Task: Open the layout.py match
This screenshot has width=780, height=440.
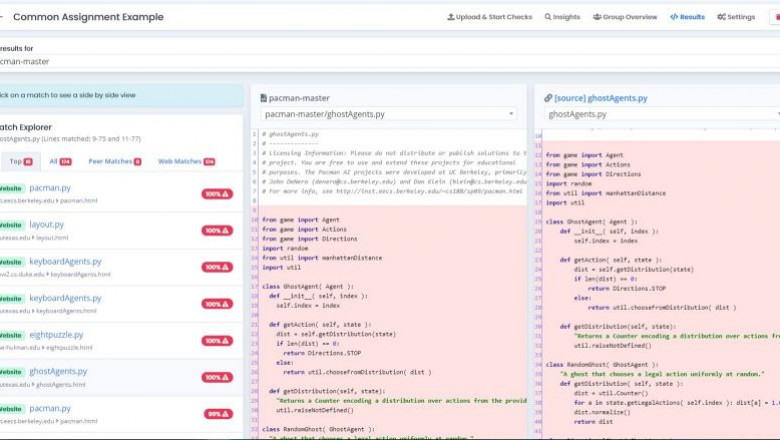Action: 46,225
